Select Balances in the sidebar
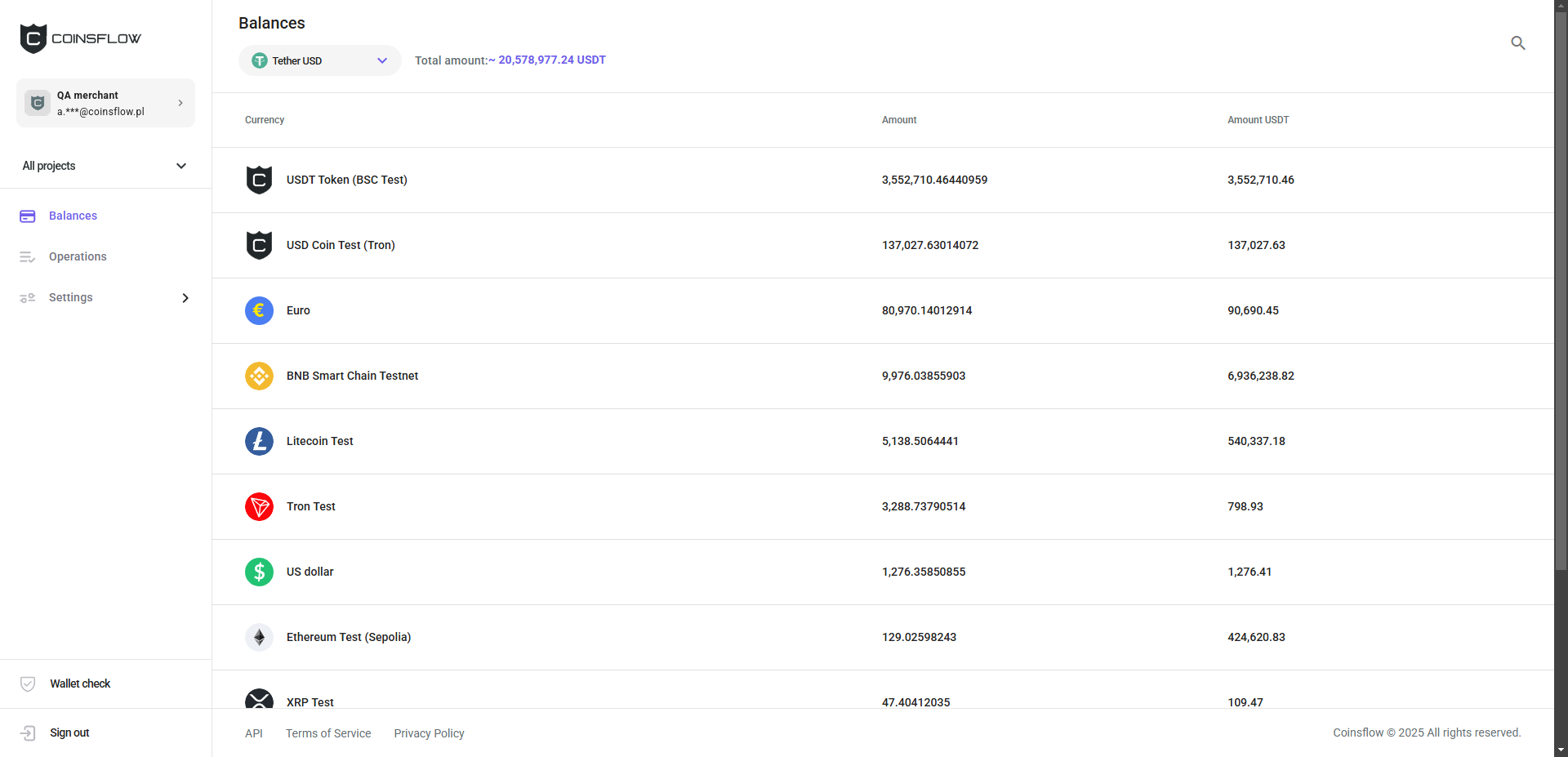The image size is (1568, 757). tap(73, 216)
